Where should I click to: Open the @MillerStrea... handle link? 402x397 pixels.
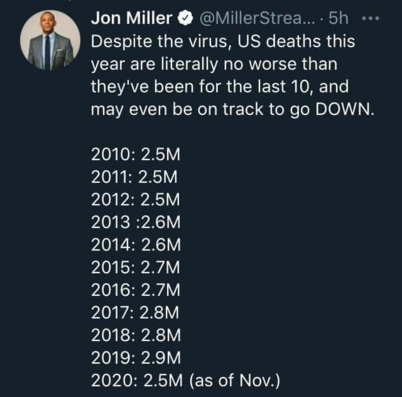(257, 19)
